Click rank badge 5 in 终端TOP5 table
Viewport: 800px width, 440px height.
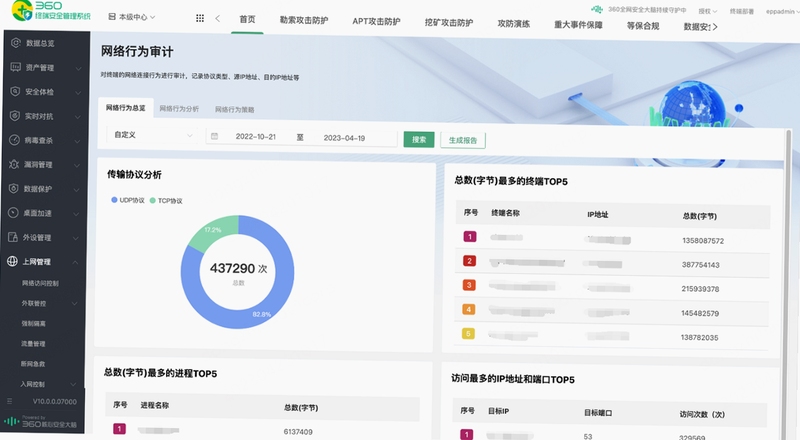468,334
